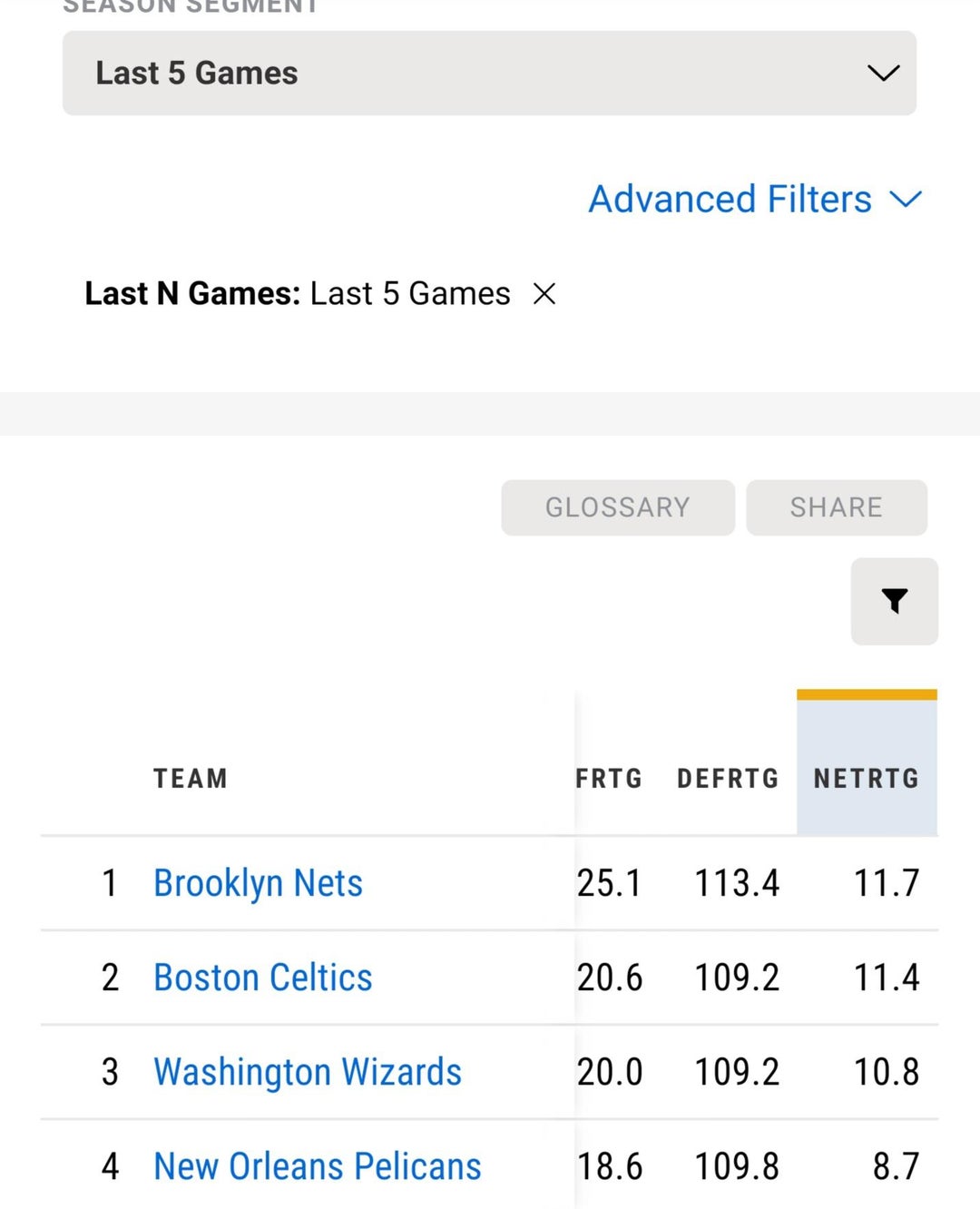Sort by the partially hidden OFFRTG column
This screenshot has width=980, height=1209.
[609, 779]
